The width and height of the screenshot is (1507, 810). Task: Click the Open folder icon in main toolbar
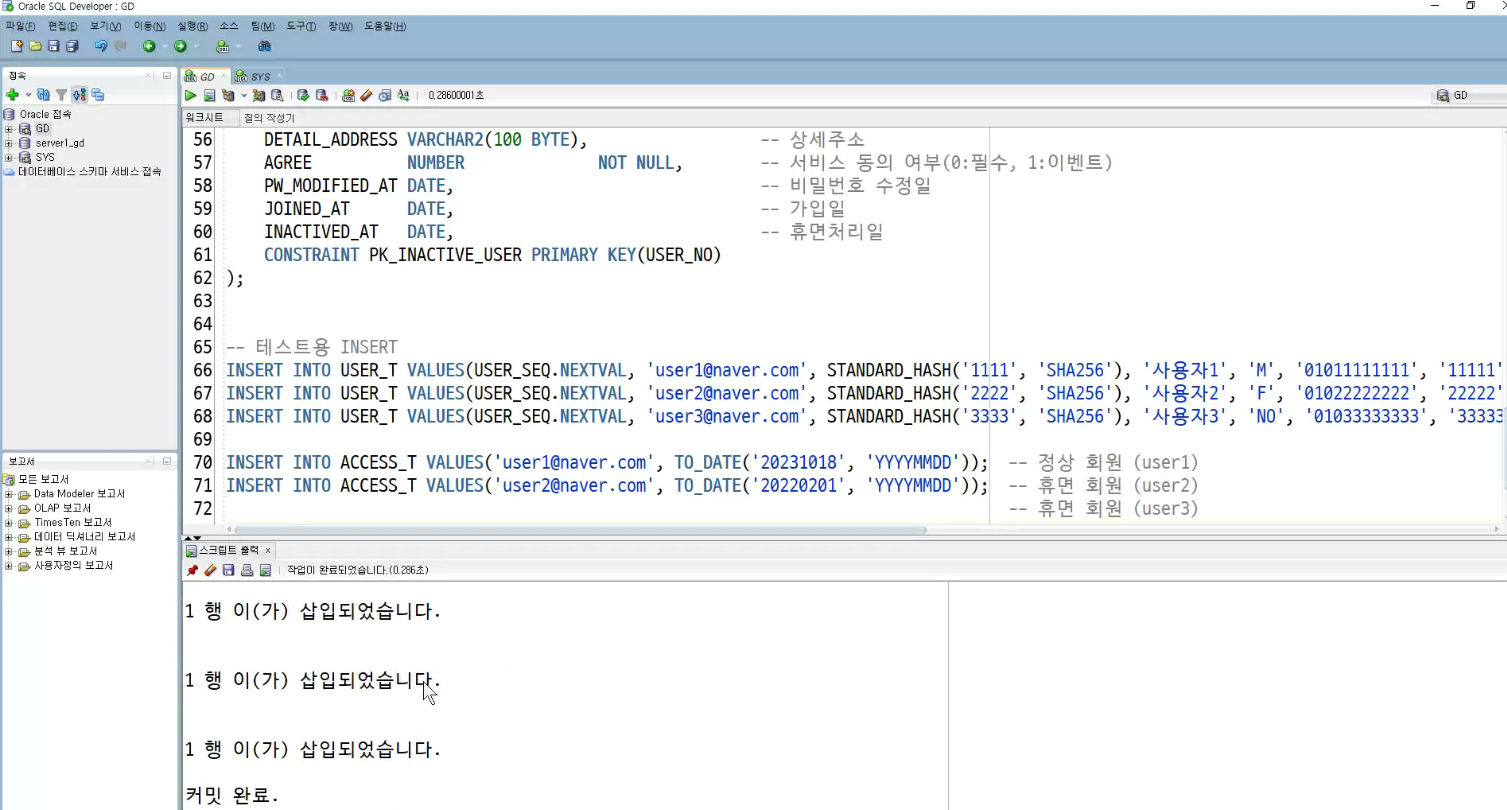pos(36,46)
